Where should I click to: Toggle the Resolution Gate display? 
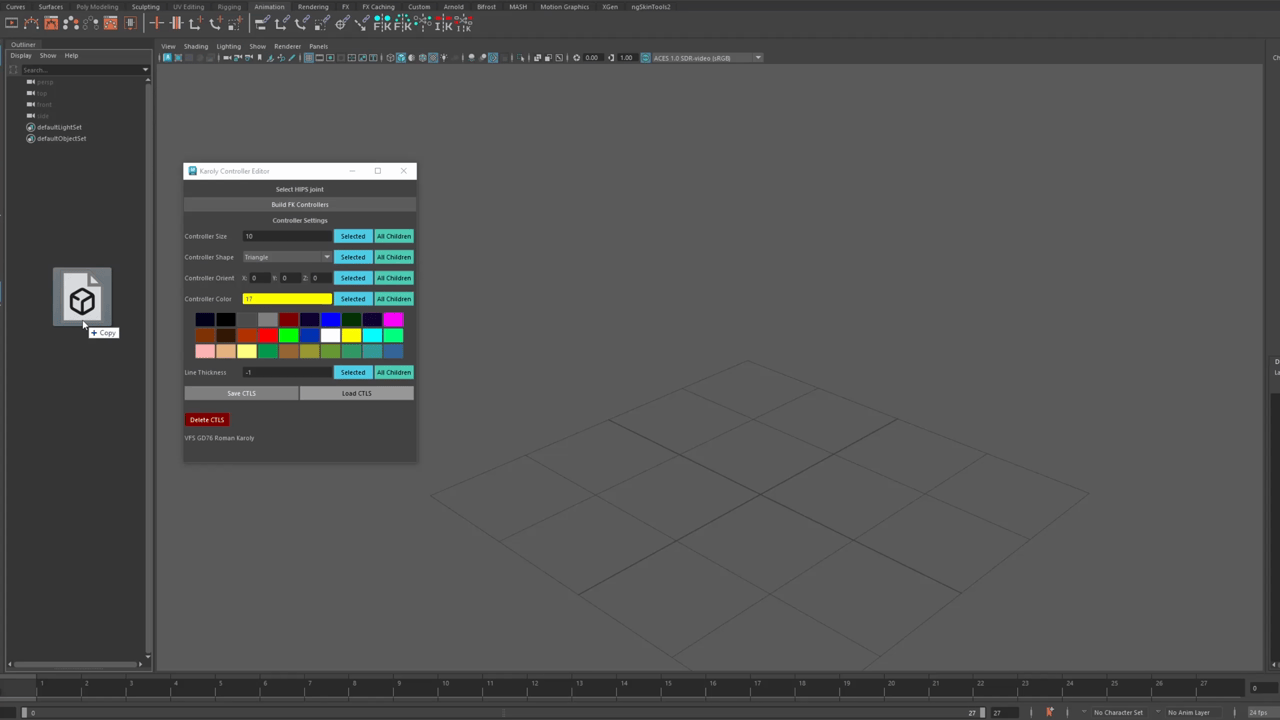pyautogui.click(x=330, y=58)
